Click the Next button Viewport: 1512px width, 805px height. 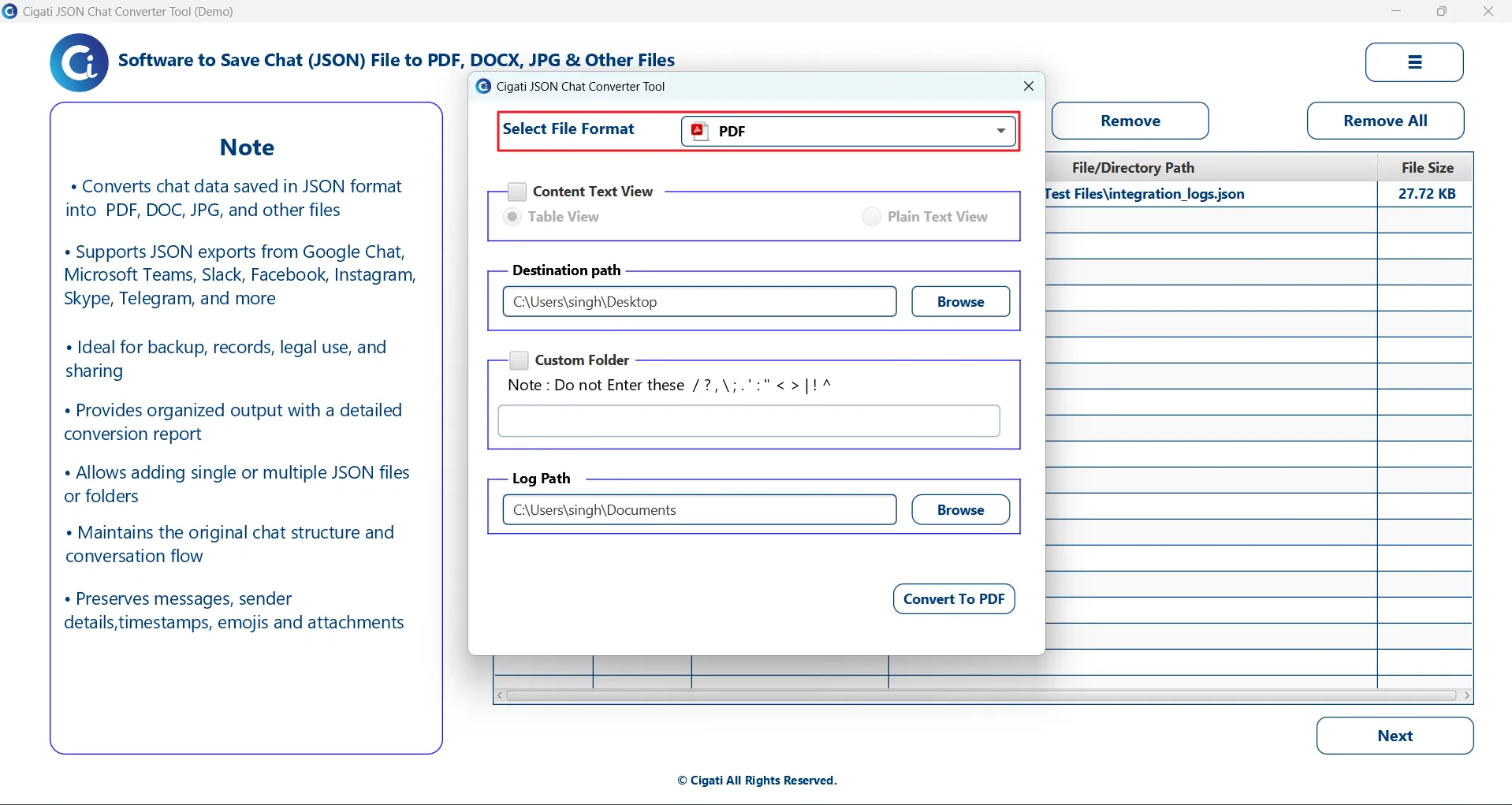tap(1395, 736)
